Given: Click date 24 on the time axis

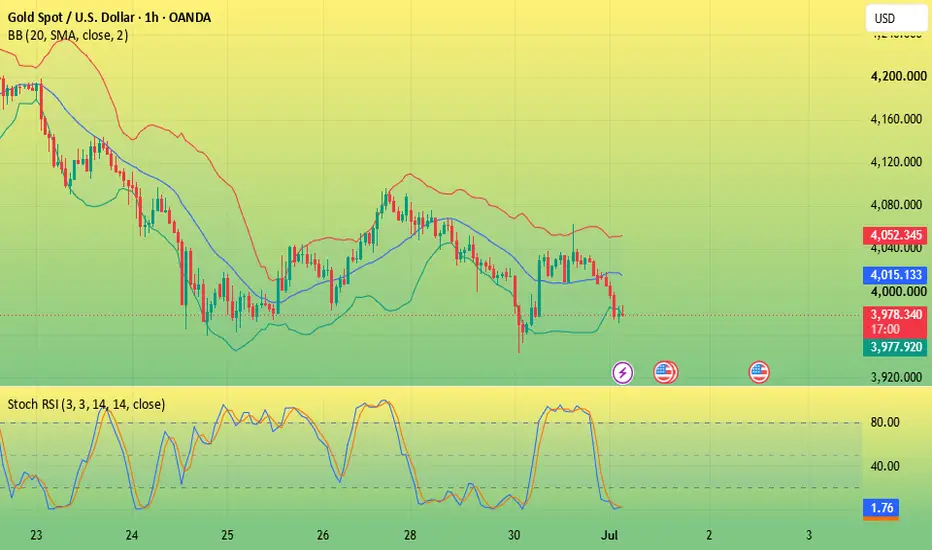Looking at the screenshot, I should [132, 535].
